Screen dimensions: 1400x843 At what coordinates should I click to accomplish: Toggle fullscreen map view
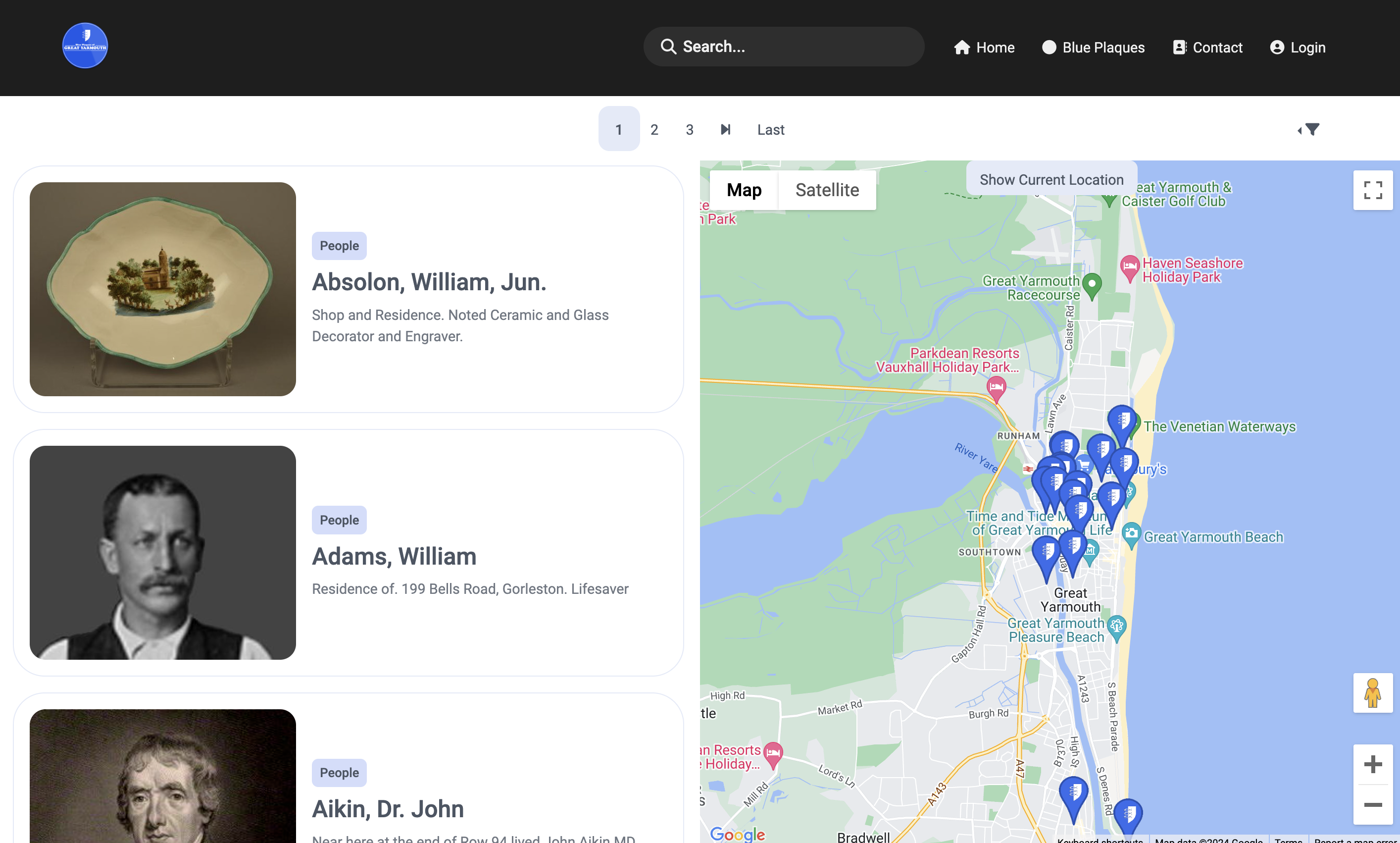[1373, 190]
